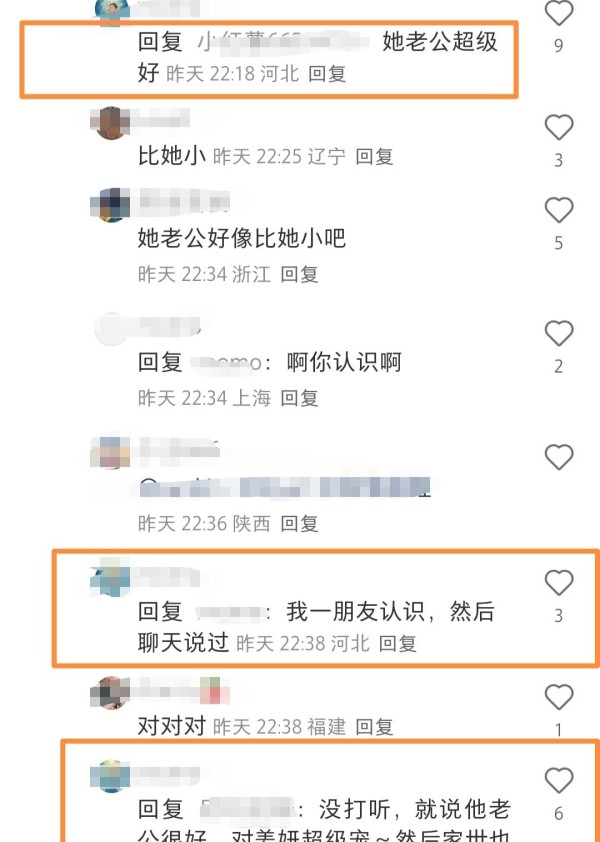This screenshot has height=842, width=600.
Task: Reply to 我一朋友认识 comment at 22:38
Action: [x=398, y=643]
